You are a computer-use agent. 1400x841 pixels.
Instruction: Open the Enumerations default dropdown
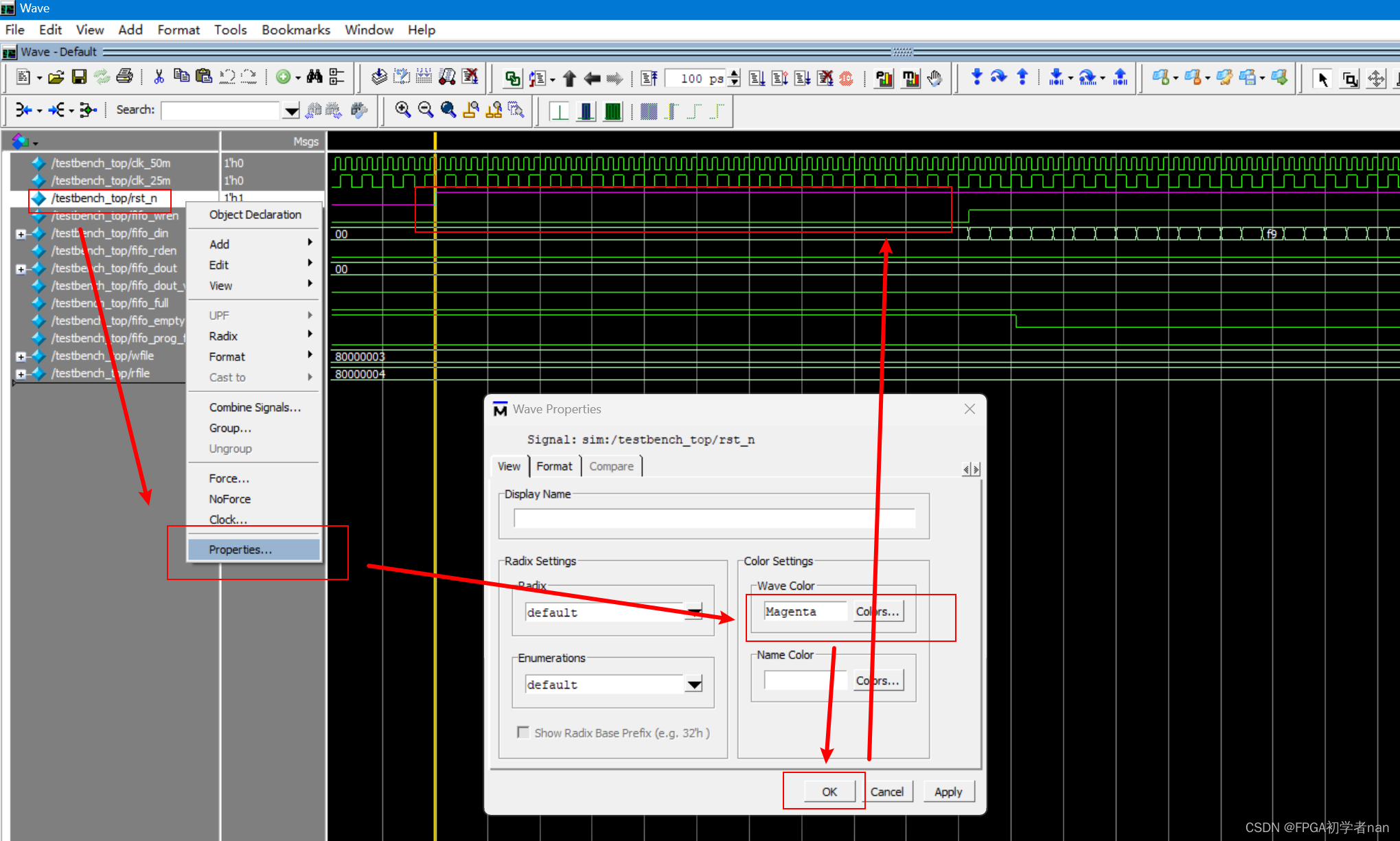click(694, 684)
